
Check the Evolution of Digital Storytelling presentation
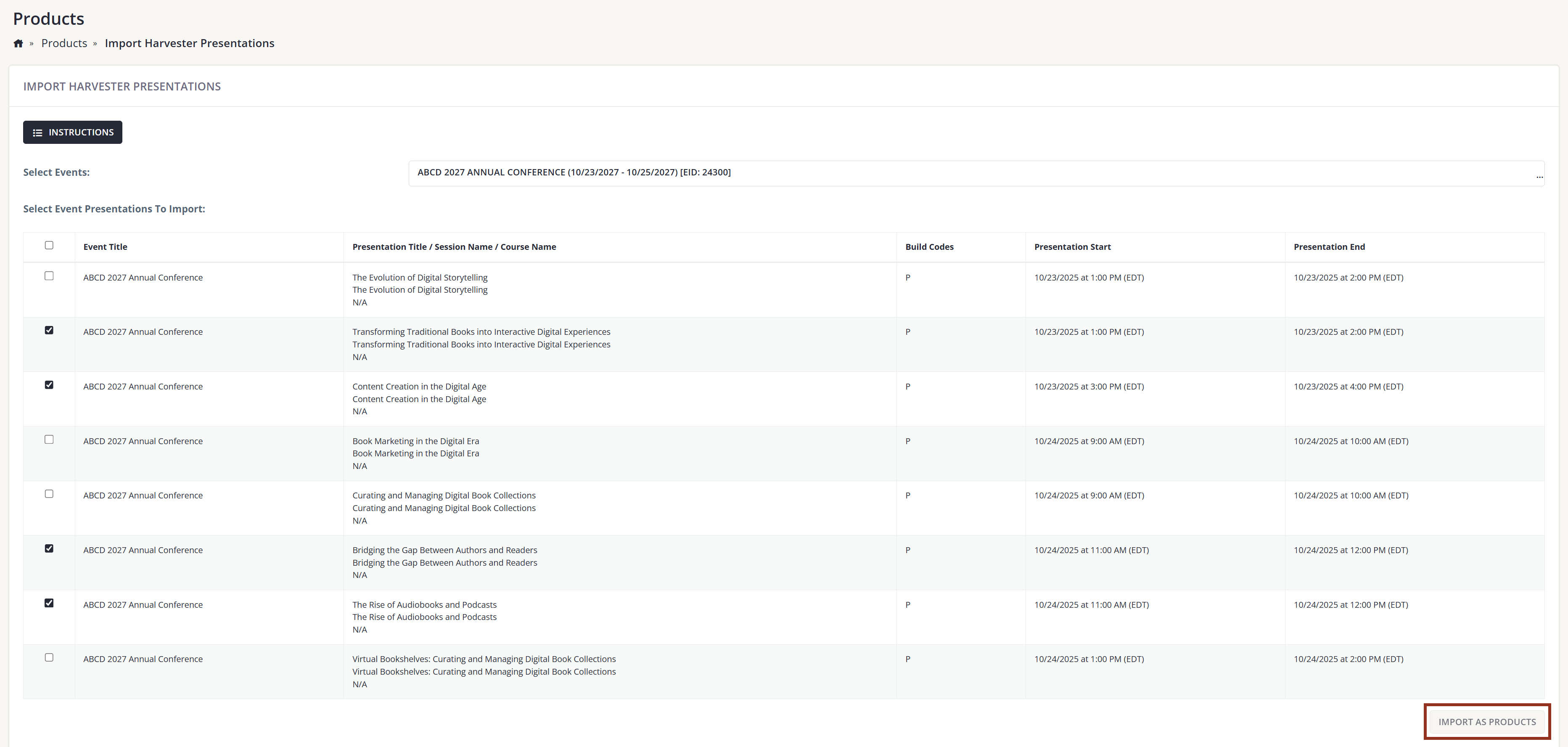49,276
